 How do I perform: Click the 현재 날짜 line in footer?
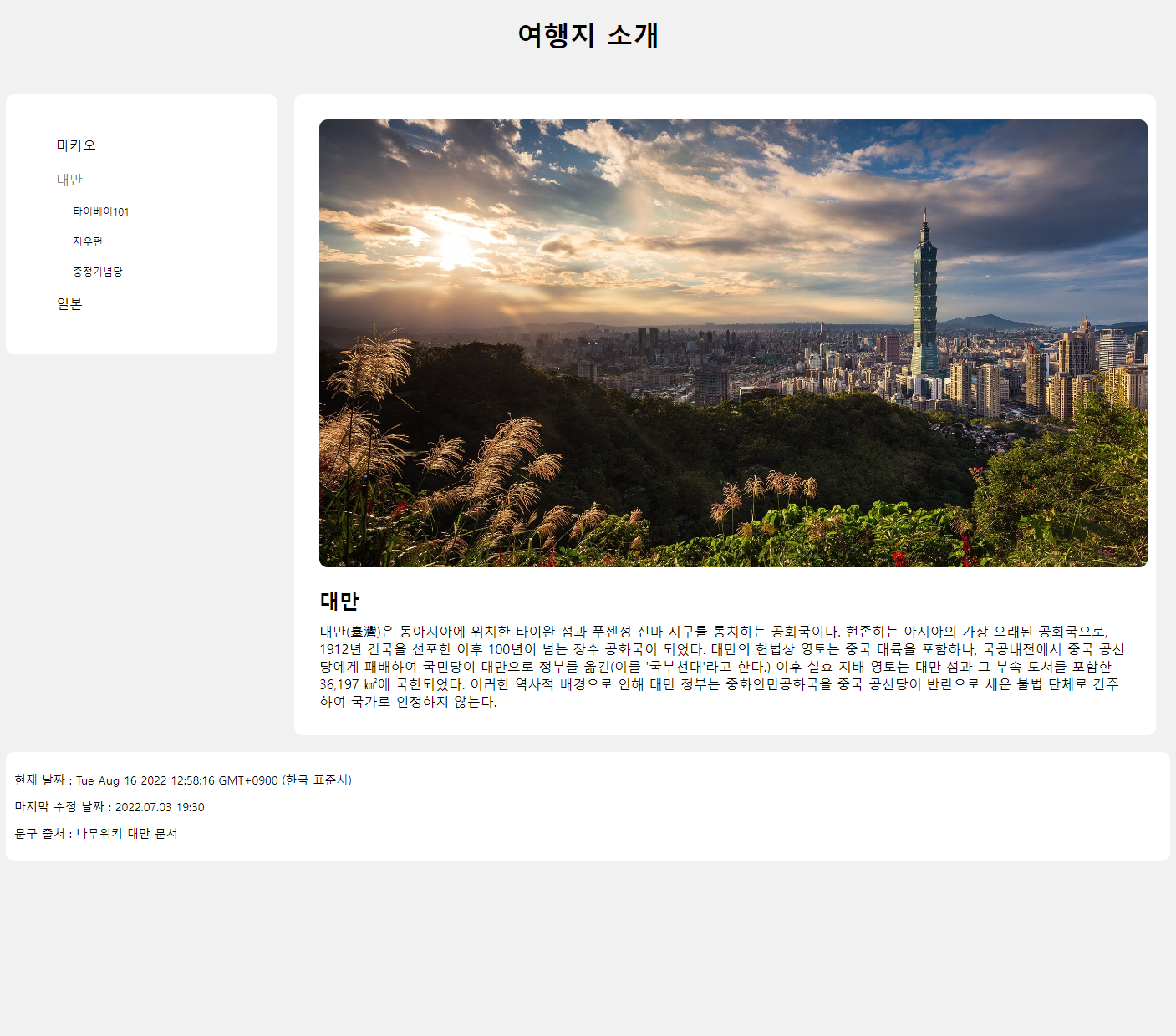(x=183, y=780)
